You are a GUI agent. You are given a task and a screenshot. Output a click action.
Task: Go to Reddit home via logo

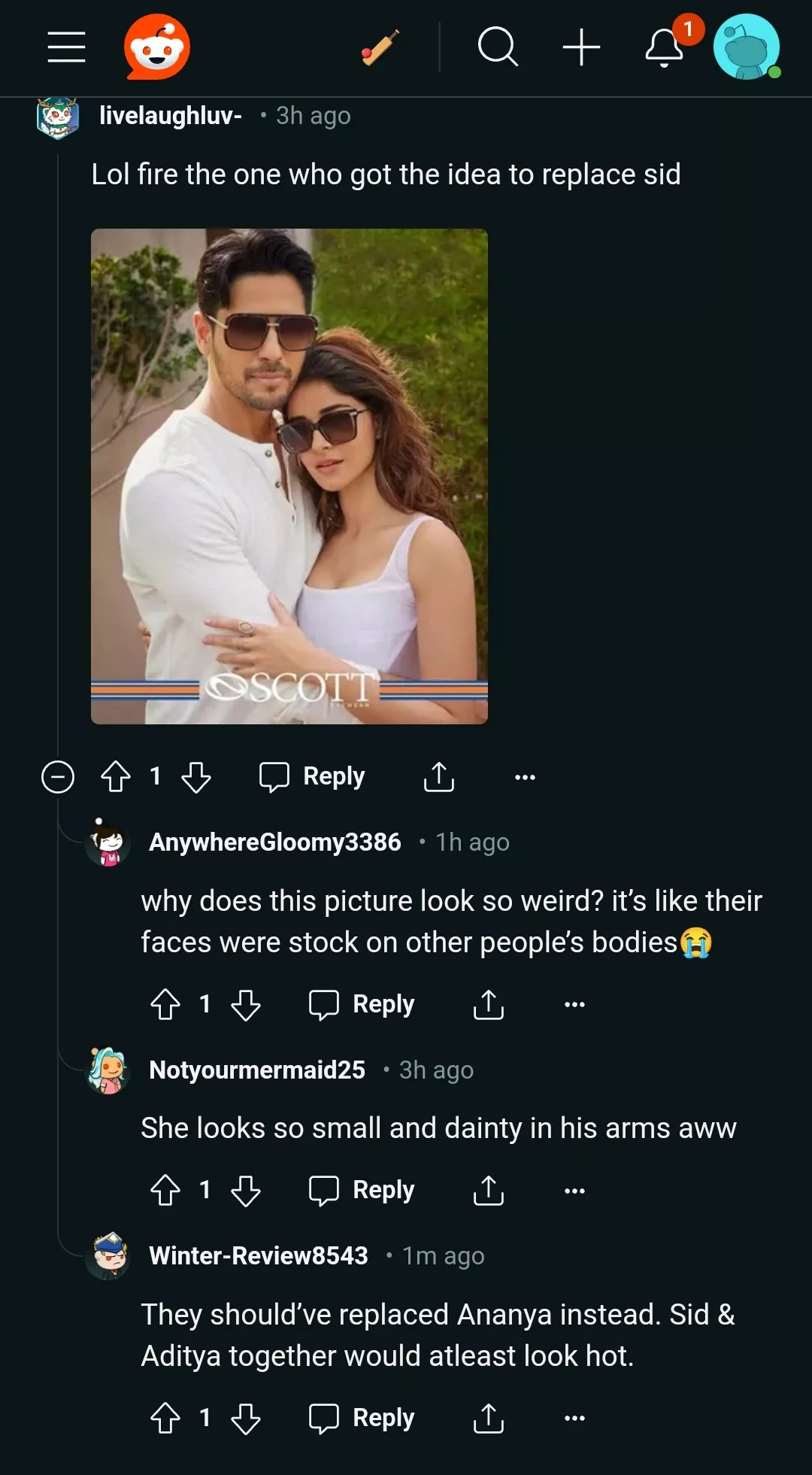point(157,47)
